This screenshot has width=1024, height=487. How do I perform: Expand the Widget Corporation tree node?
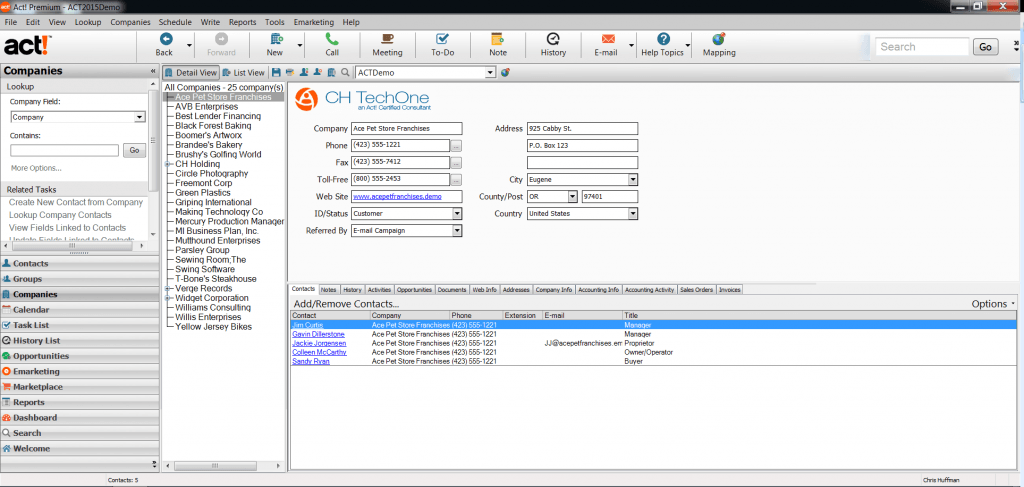point(168,298)
